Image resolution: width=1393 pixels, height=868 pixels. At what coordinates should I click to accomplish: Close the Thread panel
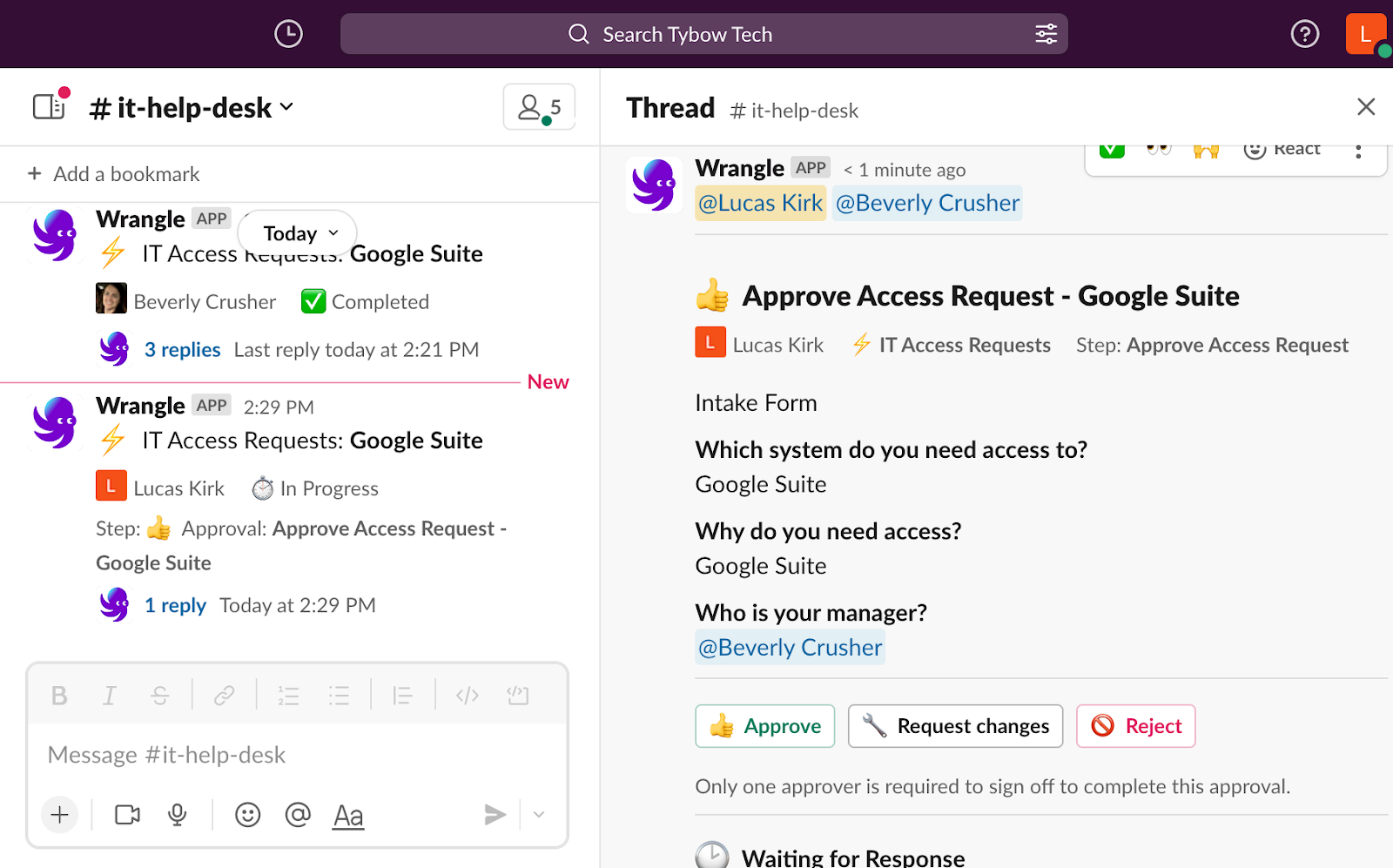tap(1366, 107)
